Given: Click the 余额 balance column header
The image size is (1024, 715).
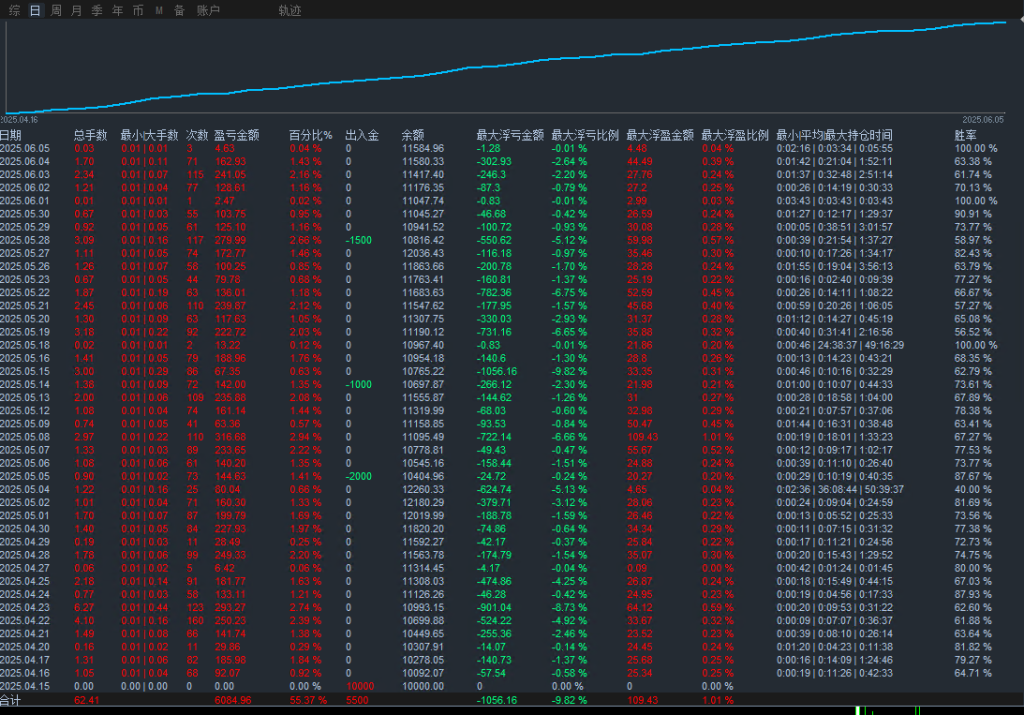Looking at the screenshot, I should (x=413, y=135).
